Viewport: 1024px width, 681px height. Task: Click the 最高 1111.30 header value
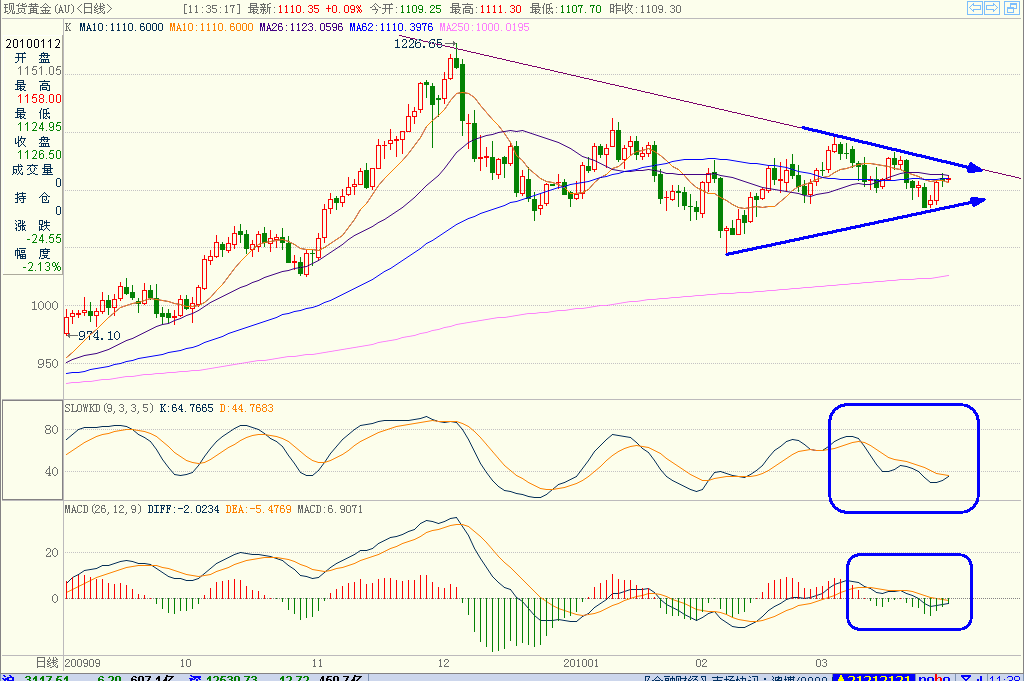pyautogui.click(x=486, y=9)
